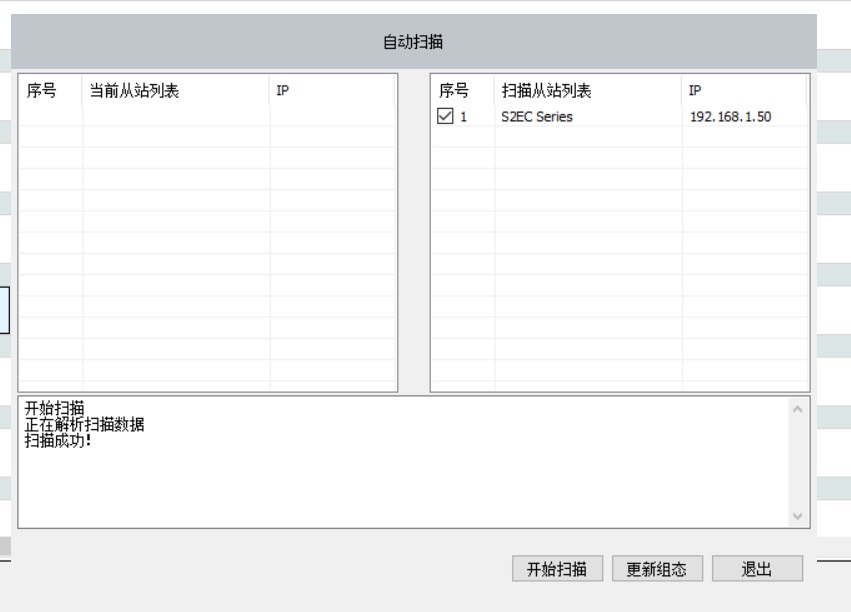Select the S2EC Series entry

coord(537,117)
